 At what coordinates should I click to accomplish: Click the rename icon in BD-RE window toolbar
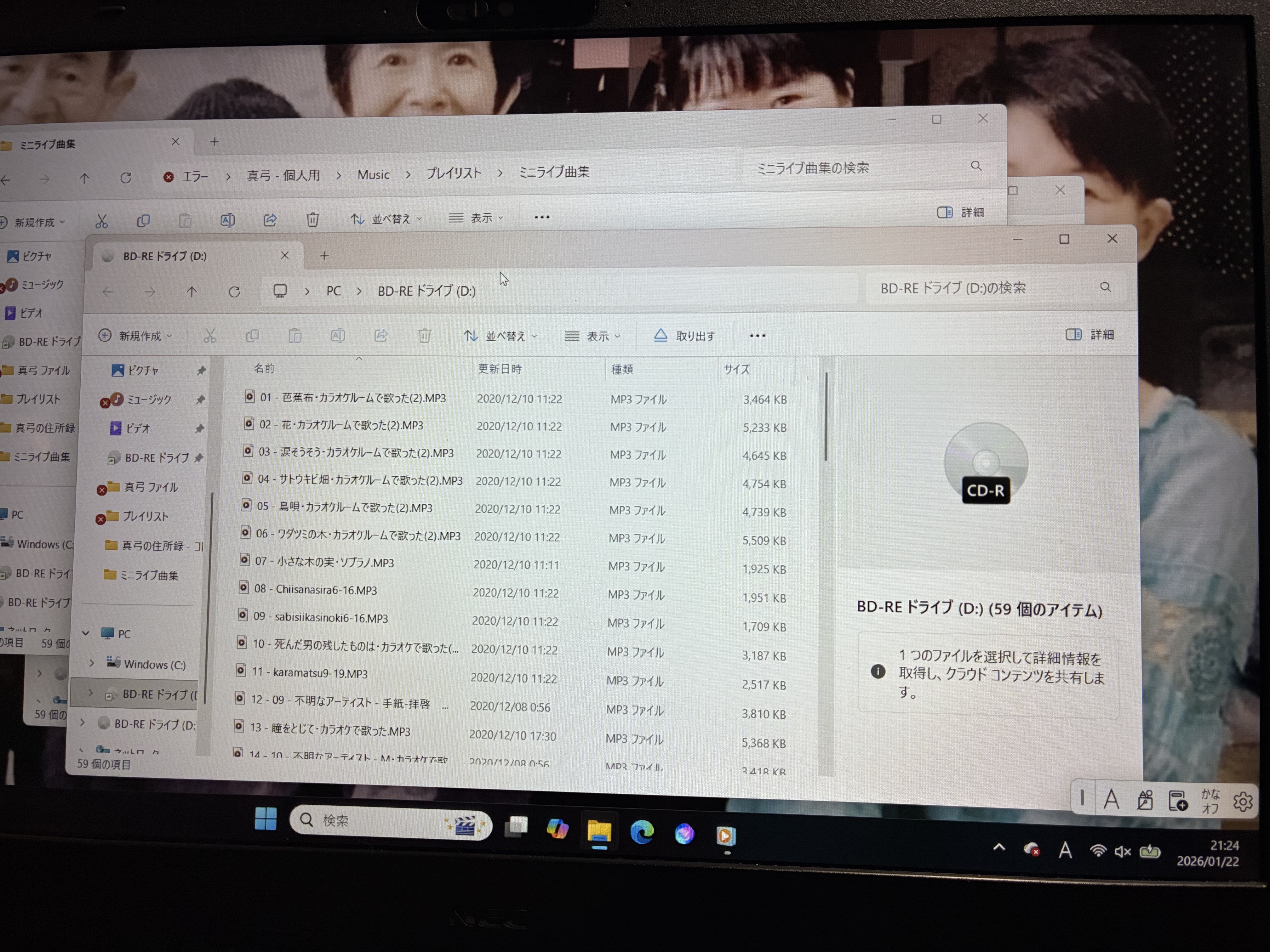pyautogui.click(x=338, y=336)
